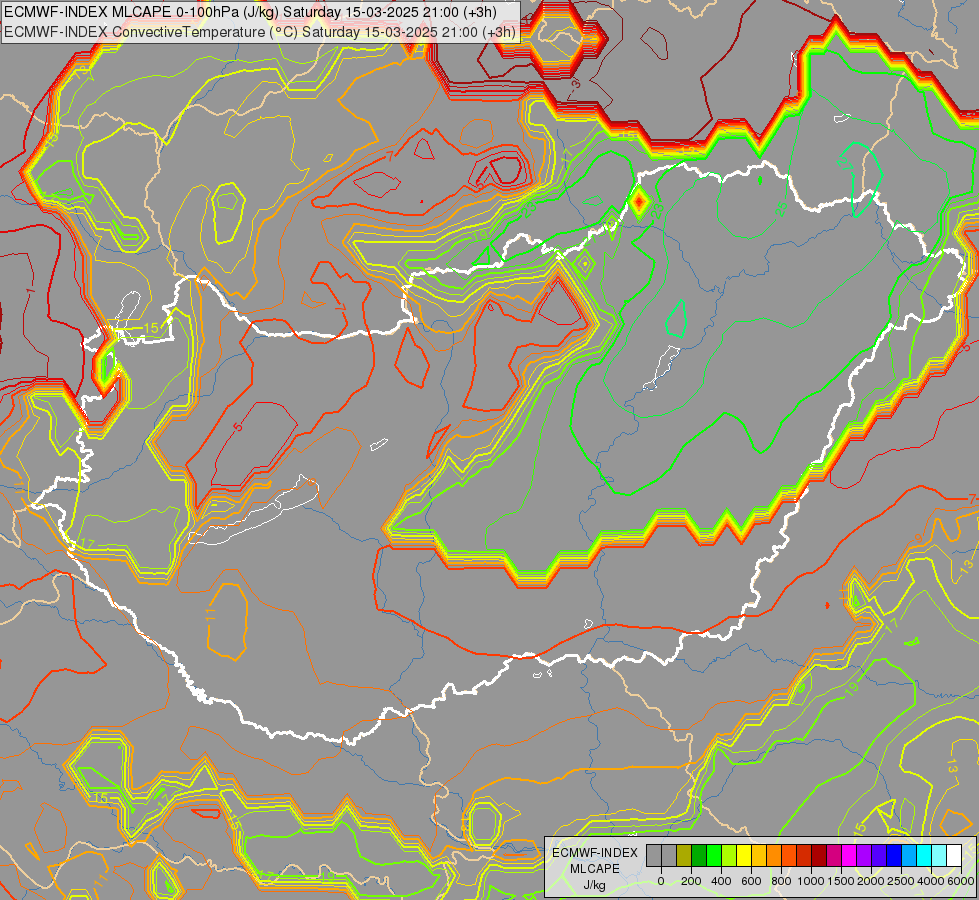Viewport: 979px width, 900px height.
Task: Pick the brick red legend swatch
Action: point(804,856)
